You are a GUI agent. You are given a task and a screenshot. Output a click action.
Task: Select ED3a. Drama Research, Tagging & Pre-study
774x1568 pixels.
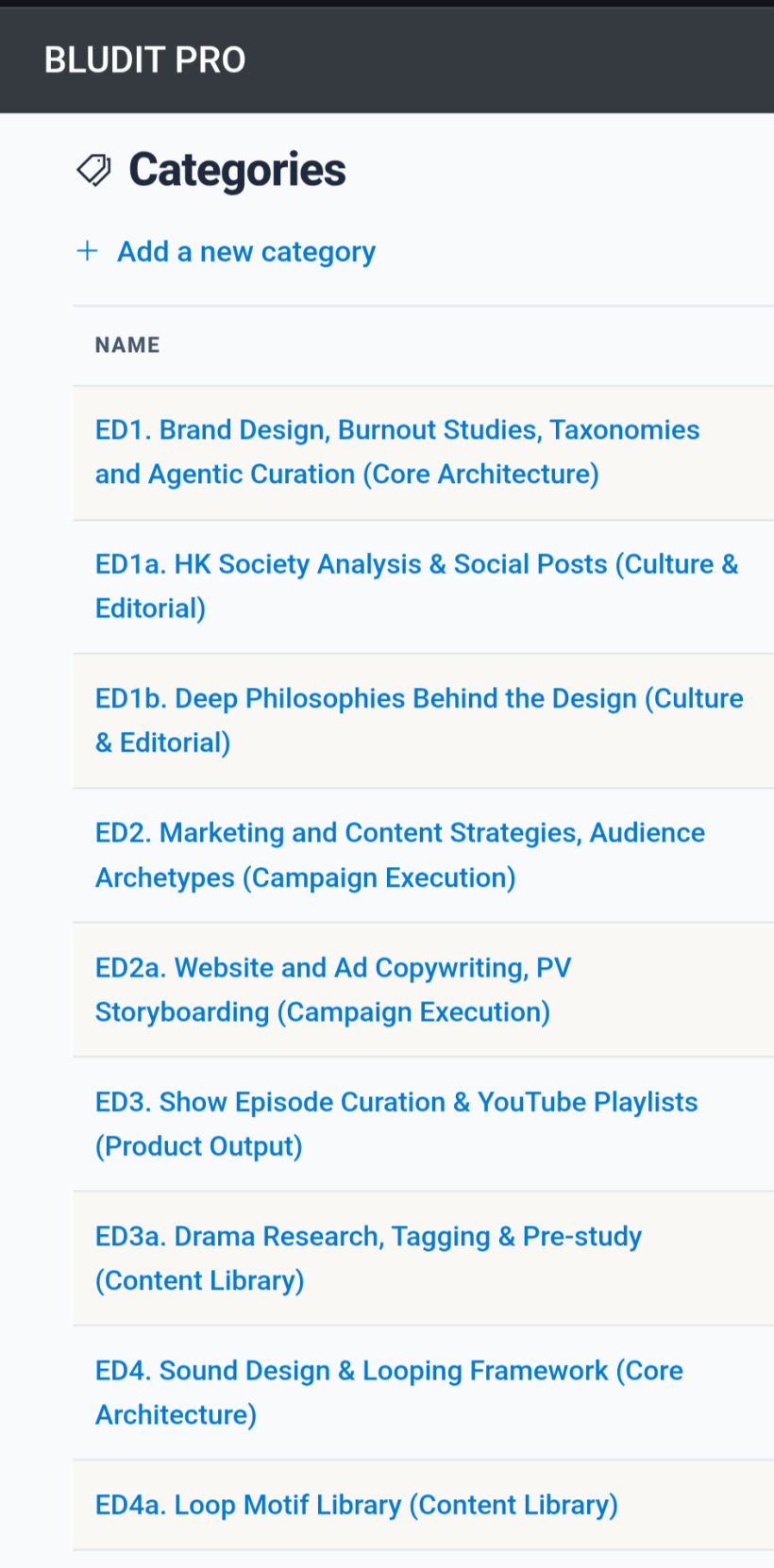[x=368, y=1259]
